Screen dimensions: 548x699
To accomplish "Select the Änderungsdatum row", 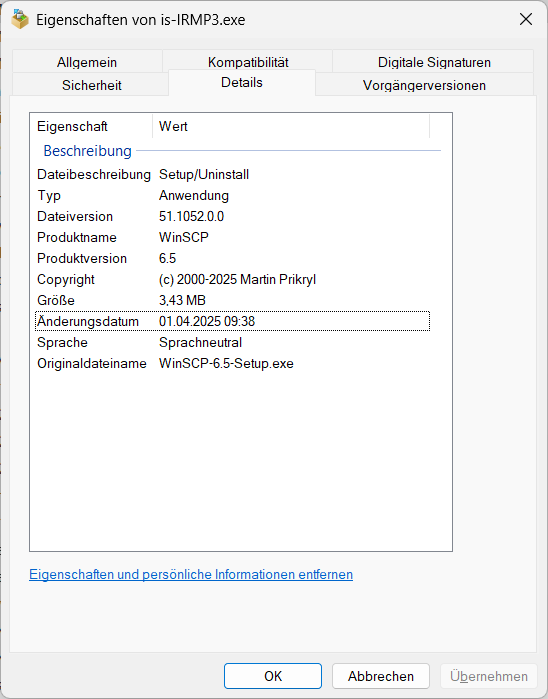I will (232, 321).
